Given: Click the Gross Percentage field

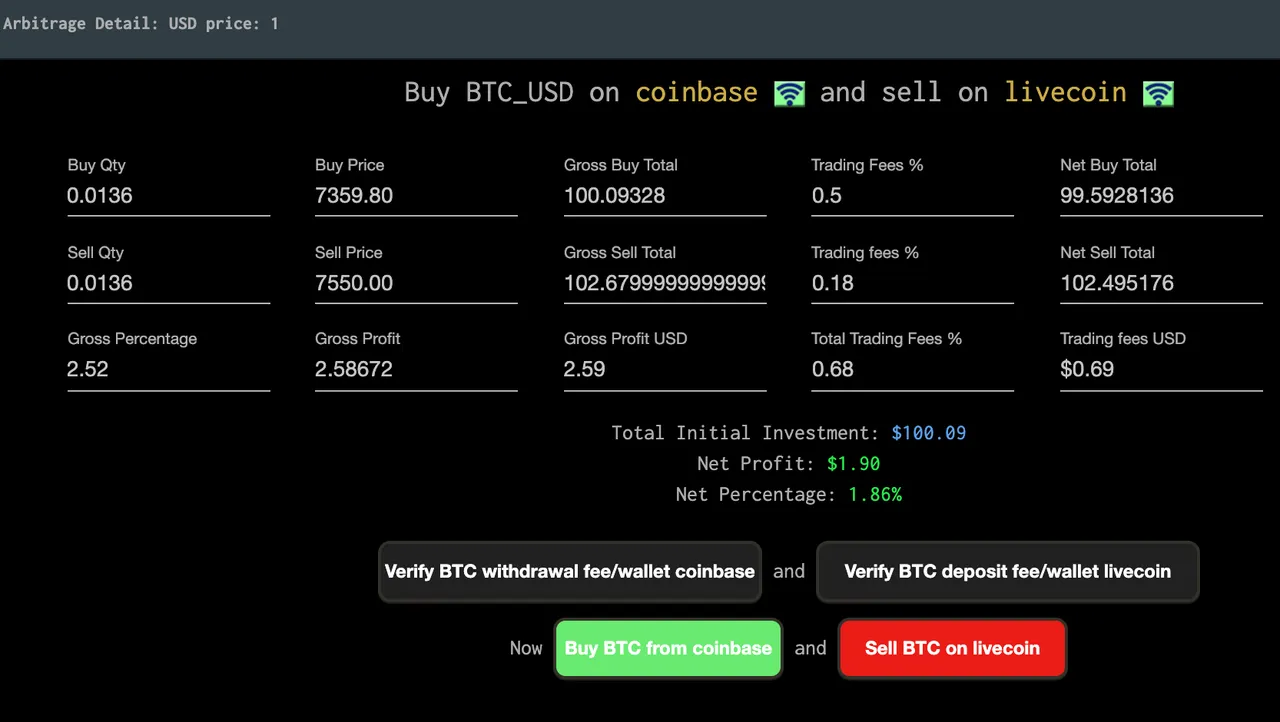Looking at the screenshot, I should click(x=169, y=370).
